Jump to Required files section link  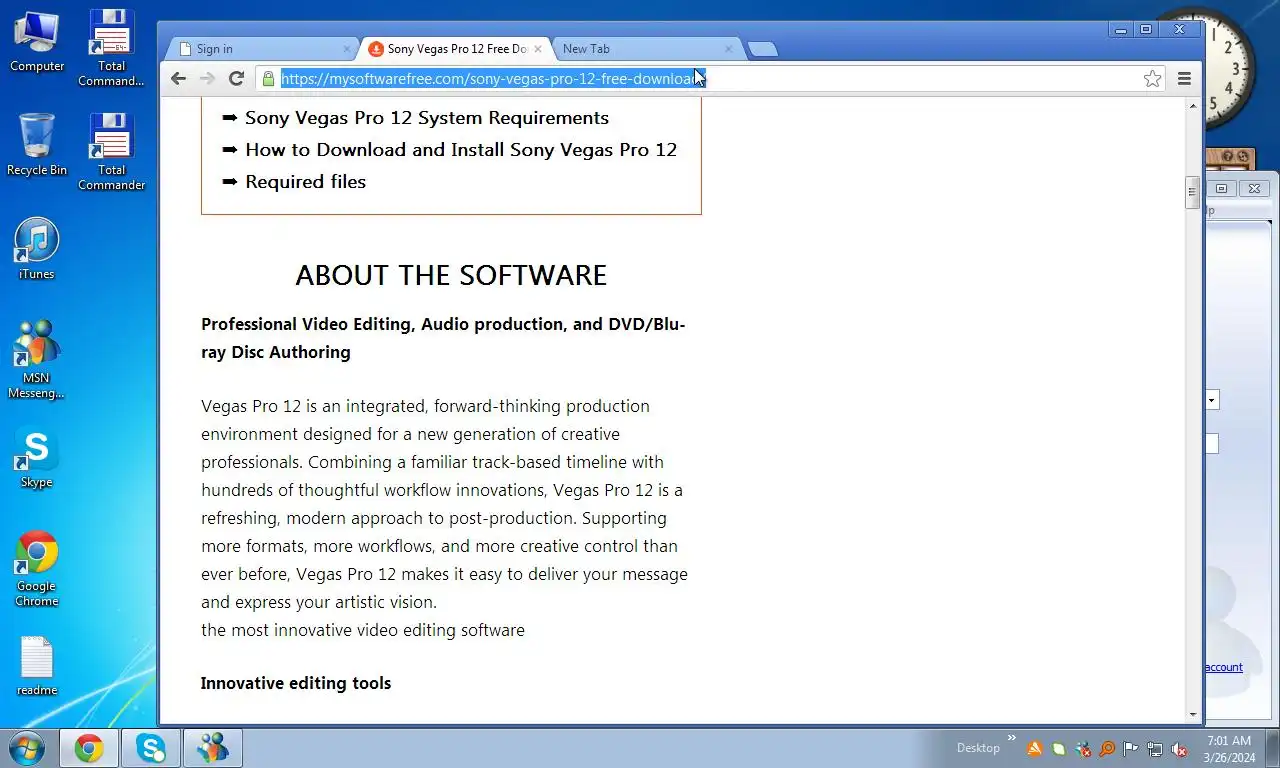click(305, 182)
